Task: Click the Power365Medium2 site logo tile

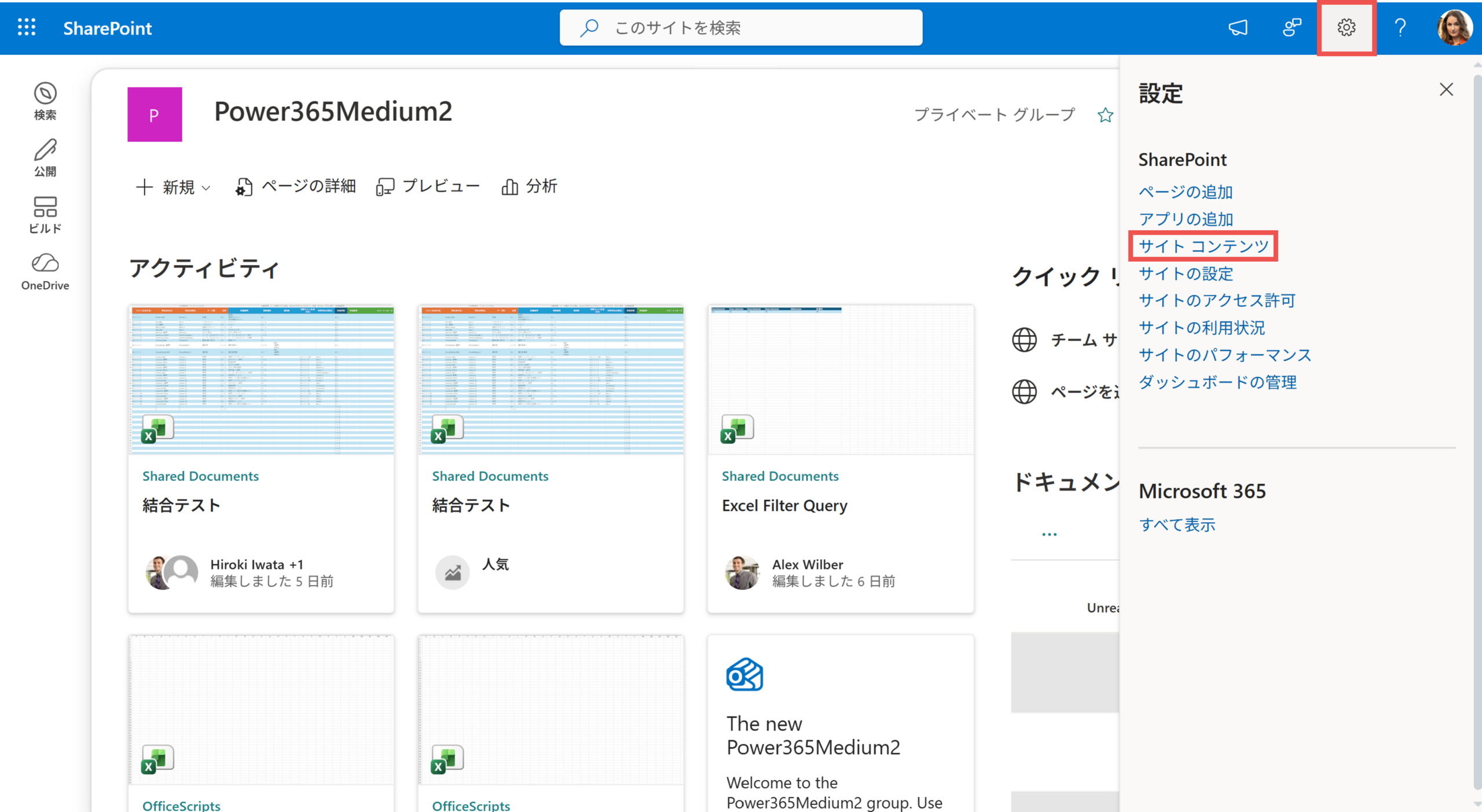Action: (155, 115)
